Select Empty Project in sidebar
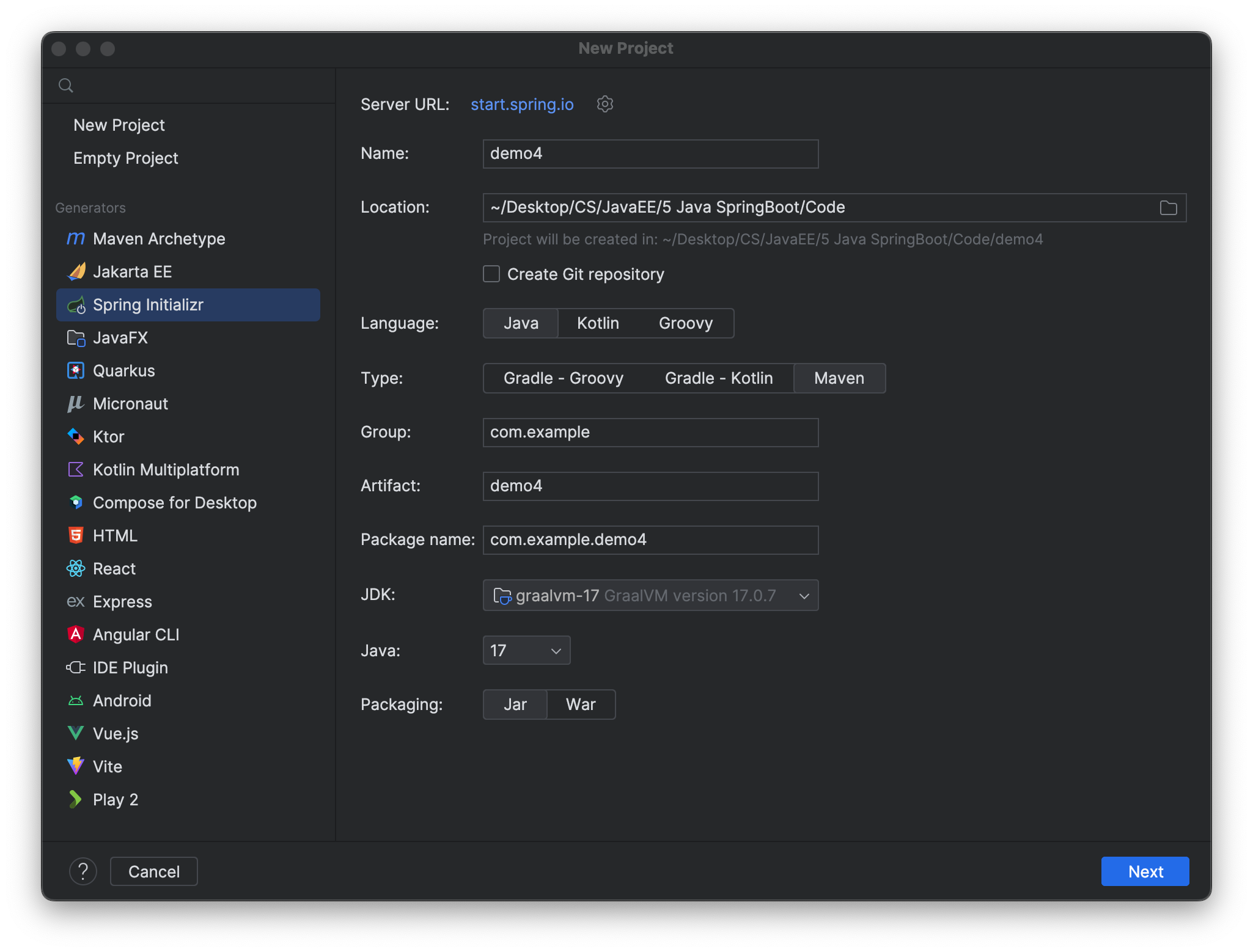 pos(126,158)
